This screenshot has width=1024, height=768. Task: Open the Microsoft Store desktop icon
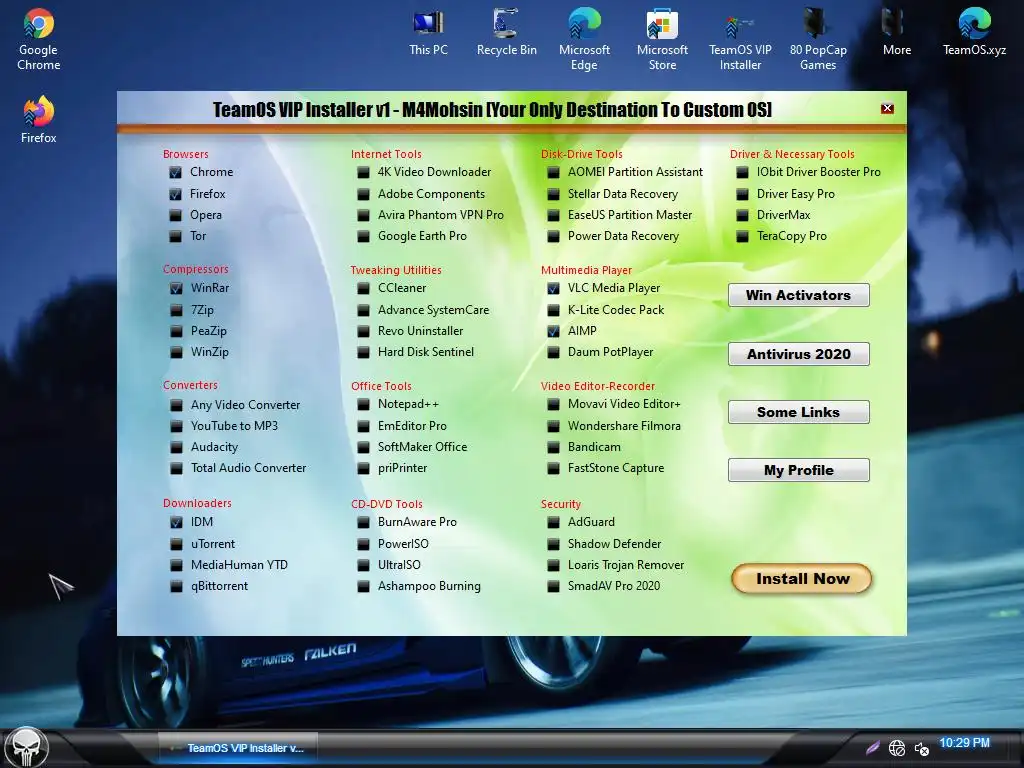pyautogui.click(x=662, y=39)
